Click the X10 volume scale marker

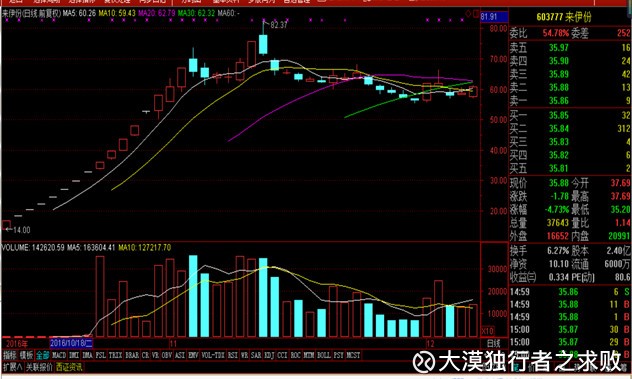pyautogui.click(x=487, y=331)
